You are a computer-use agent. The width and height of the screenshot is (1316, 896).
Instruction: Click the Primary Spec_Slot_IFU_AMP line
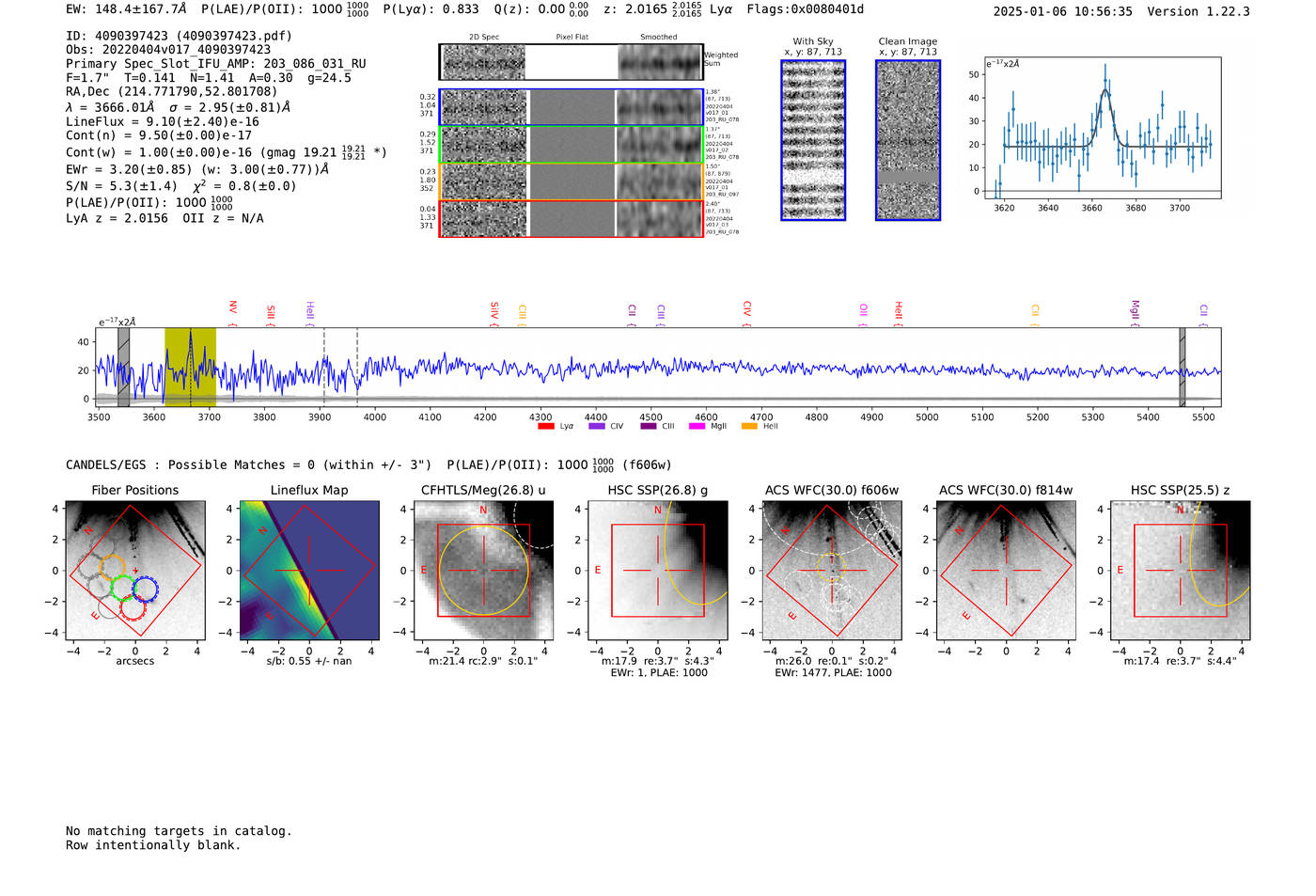click(x=216, y=64)
